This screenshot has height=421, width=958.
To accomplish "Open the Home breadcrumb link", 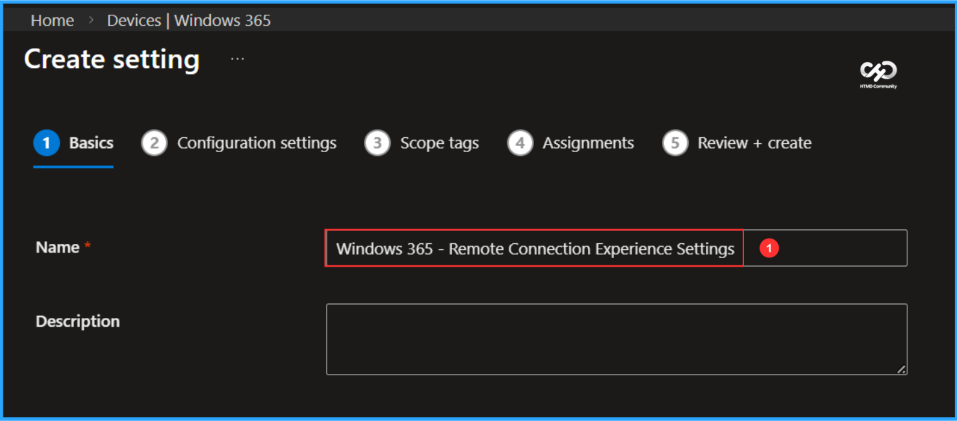I will coord(53,21).
